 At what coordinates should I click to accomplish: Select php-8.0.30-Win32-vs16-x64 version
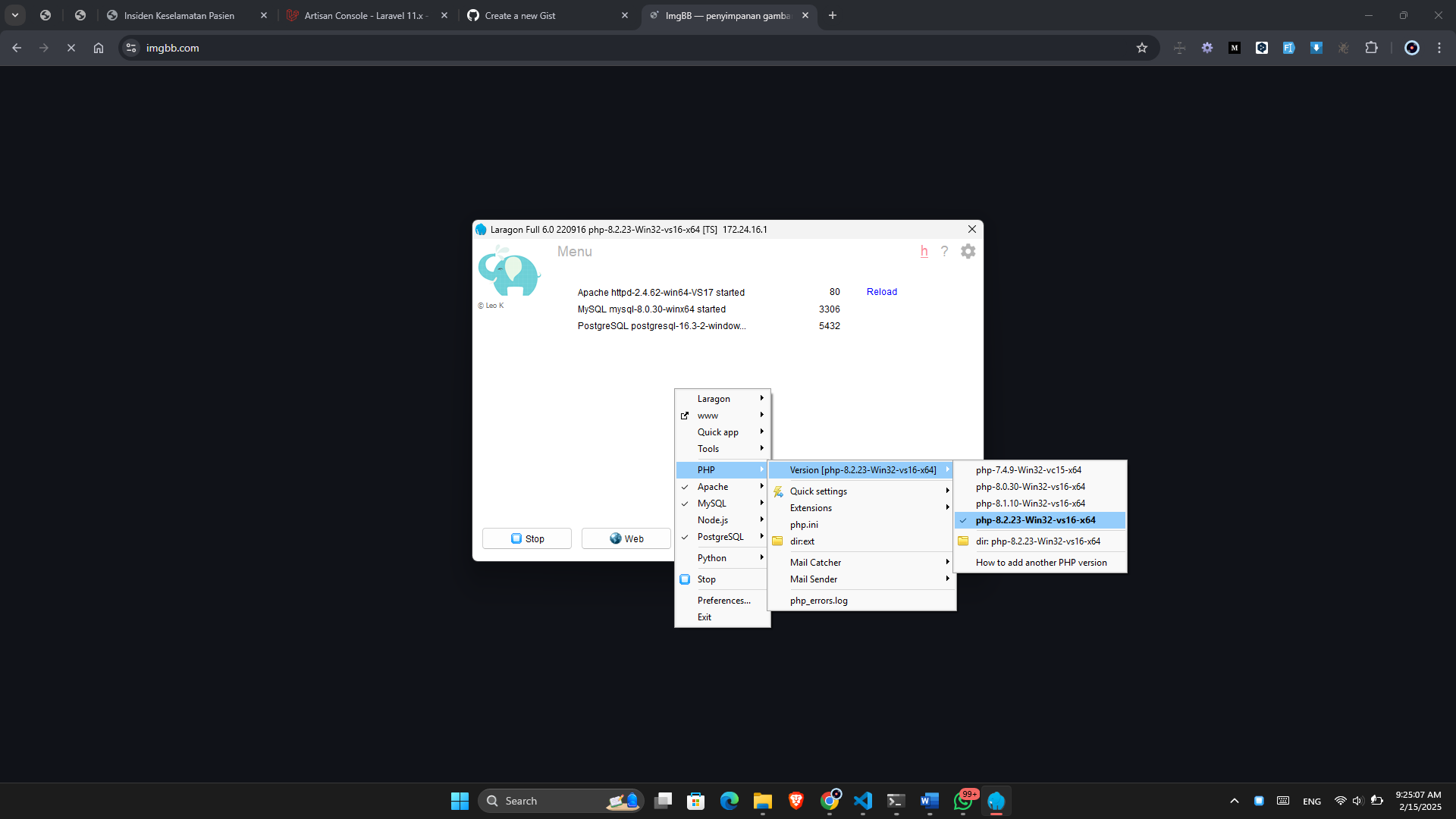pyautogui.click(x=1040, y=487)
